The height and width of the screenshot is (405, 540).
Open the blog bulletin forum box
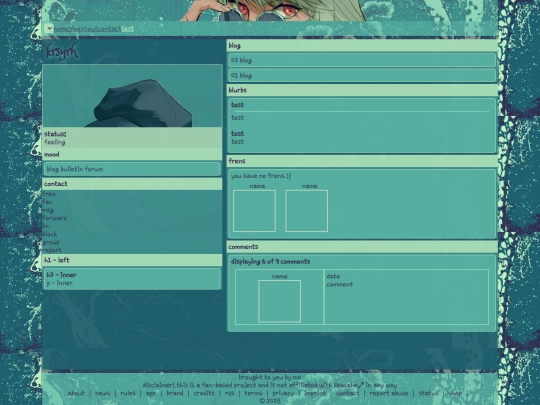(132, 169)
